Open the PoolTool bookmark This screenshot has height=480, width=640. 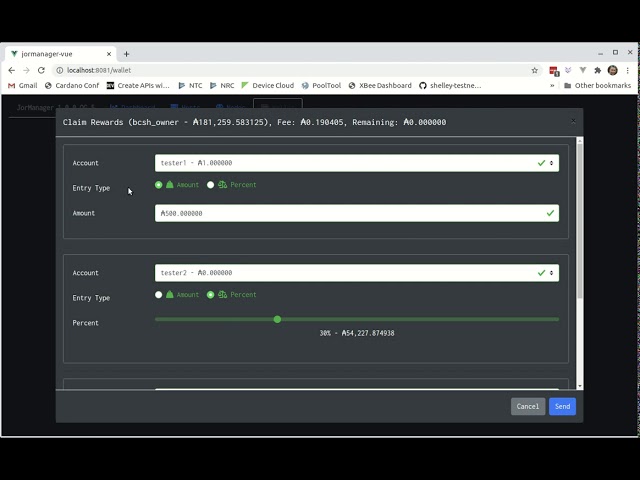pyautogui.click(x=321, y=86)
